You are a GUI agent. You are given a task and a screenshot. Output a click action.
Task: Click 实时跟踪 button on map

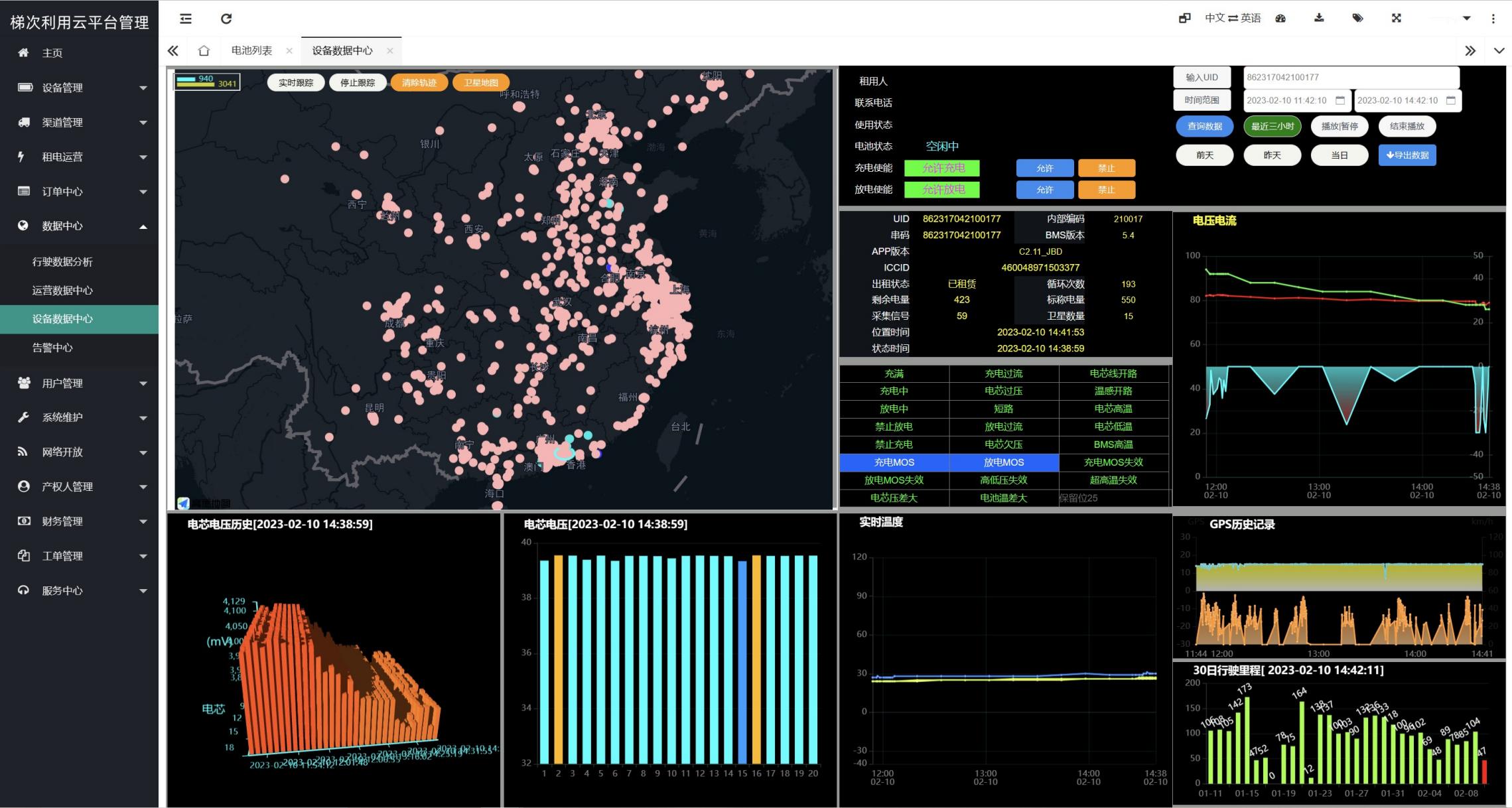click(x=296, y=82)
